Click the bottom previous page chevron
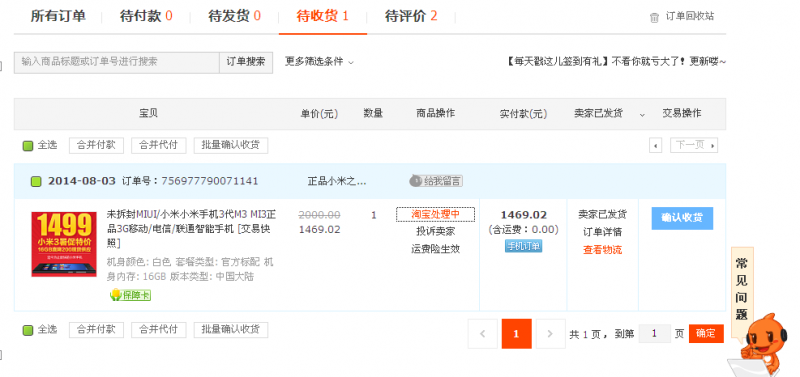800x377 pixels. (x=483, y=334)
